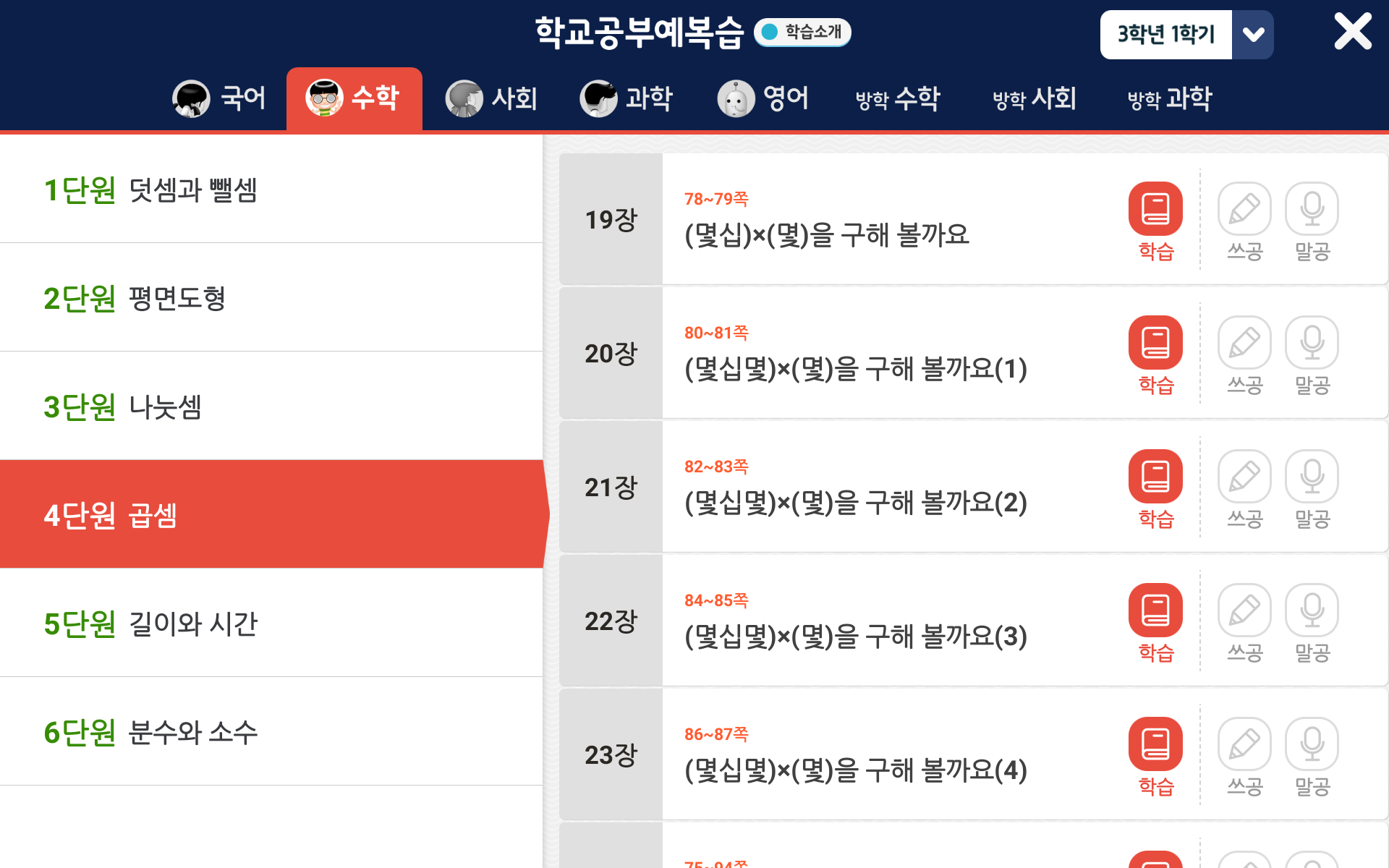Tap the 쓰공 pencil icon for 23장

[x=1244, y=744]
